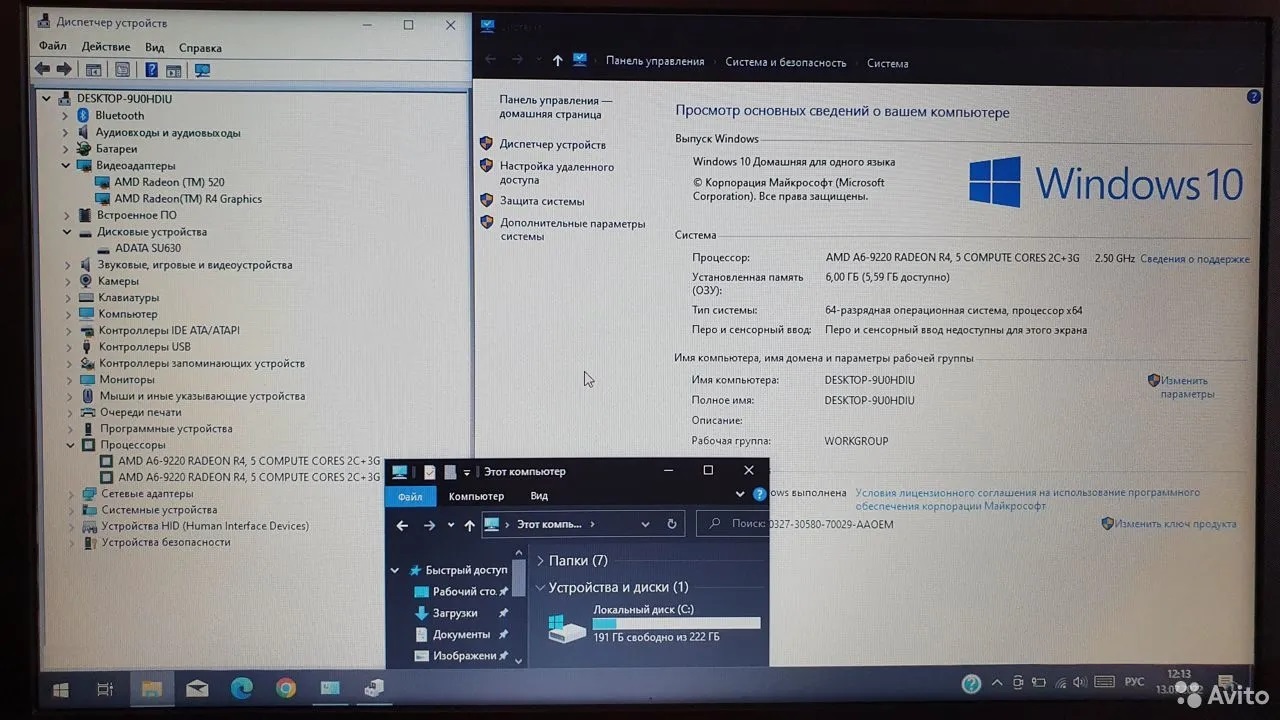Viewport: 1280px width, 720px height.
Task: Expand the Контроллеры USB category
Action: pyautogui.click(x=69, y=347)
